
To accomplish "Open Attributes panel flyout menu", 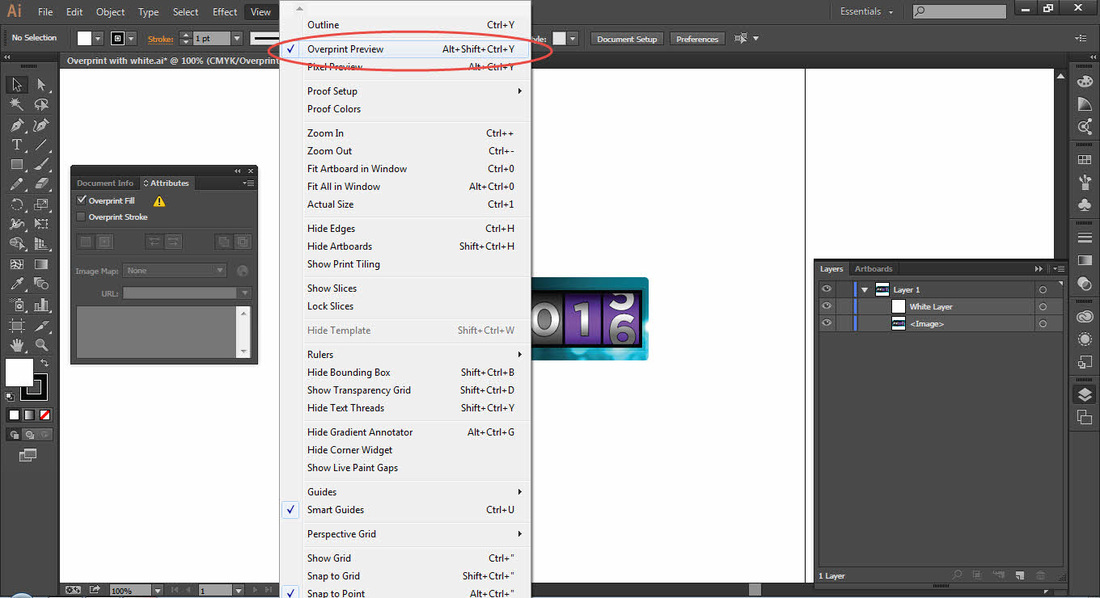I will click(248, 183).
